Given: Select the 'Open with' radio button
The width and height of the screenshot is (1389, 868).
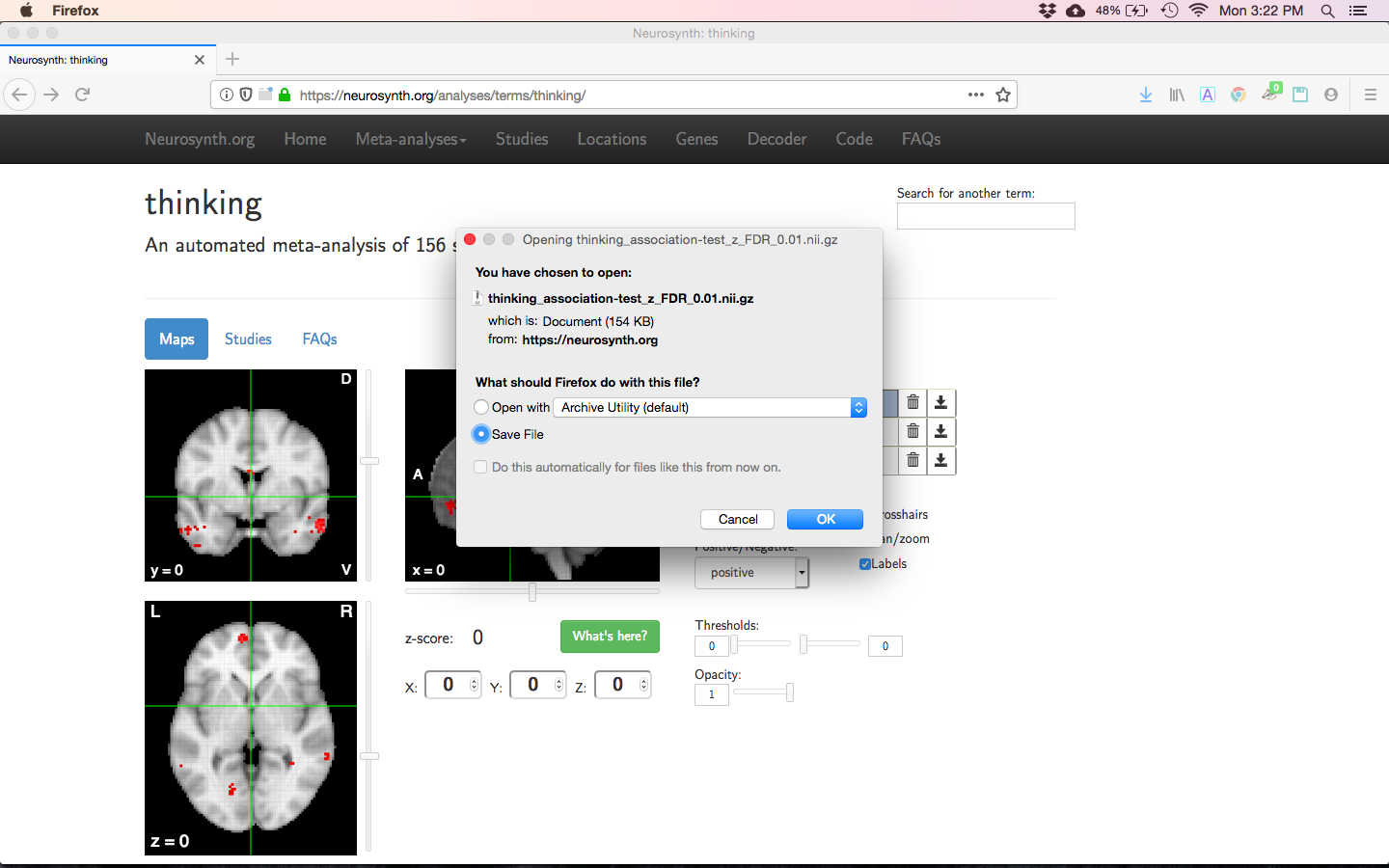Looking at the screenshot, I should pos(481,407).
